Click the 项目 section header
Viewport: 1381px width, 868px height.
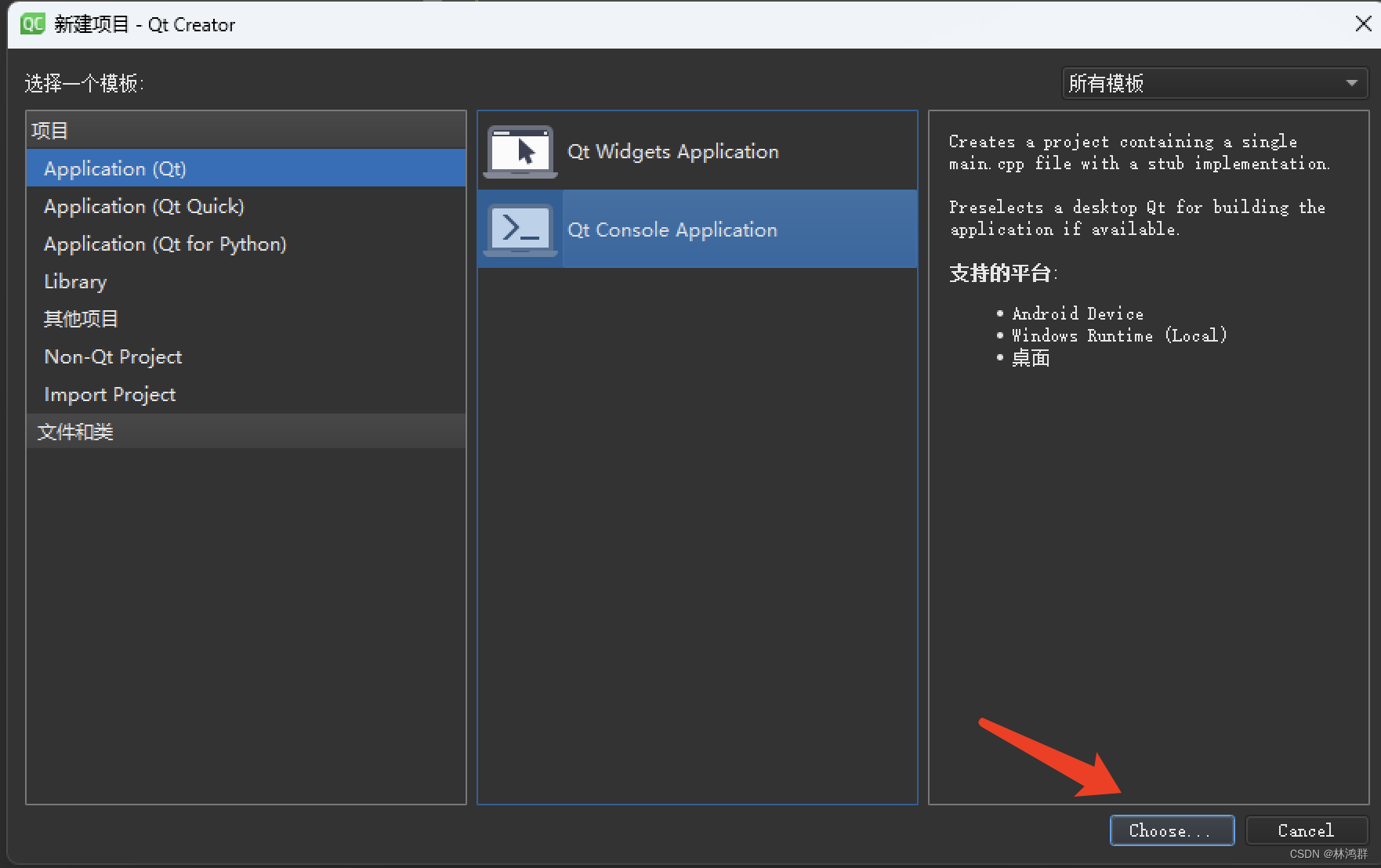coord(246,130)
